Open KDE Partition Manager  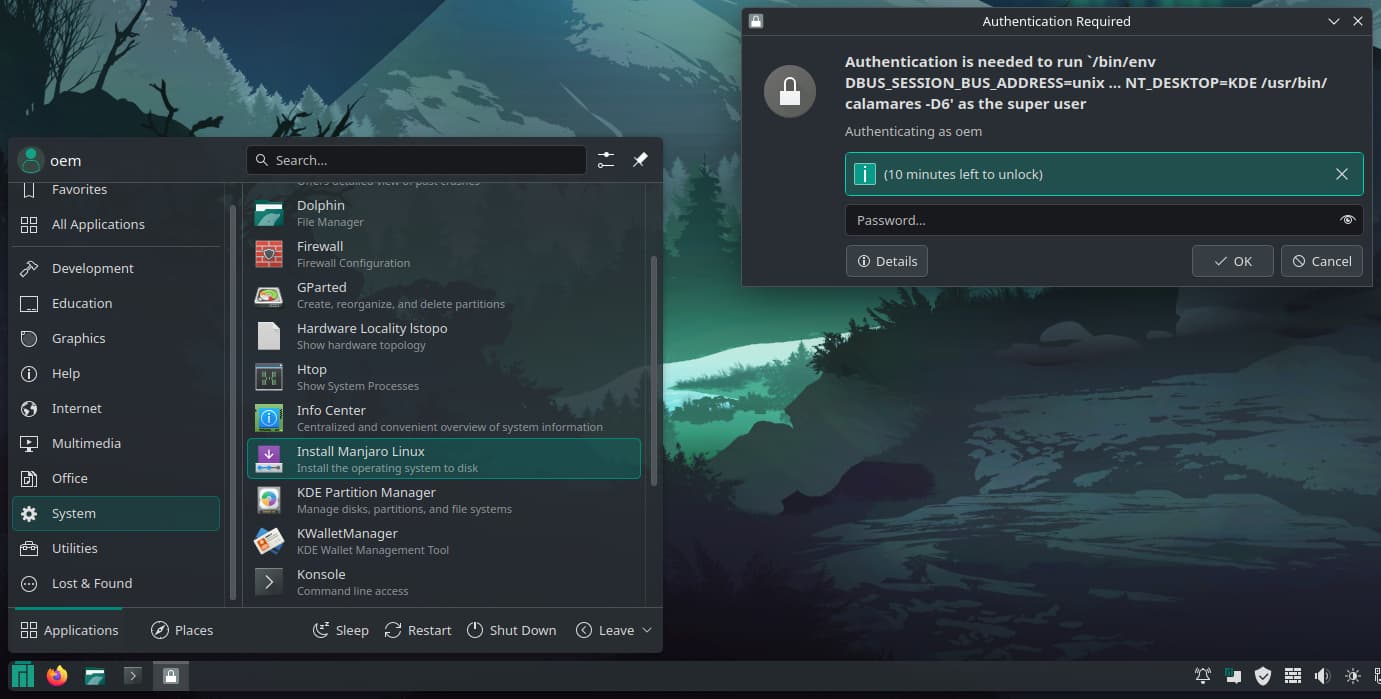point(443,500)
